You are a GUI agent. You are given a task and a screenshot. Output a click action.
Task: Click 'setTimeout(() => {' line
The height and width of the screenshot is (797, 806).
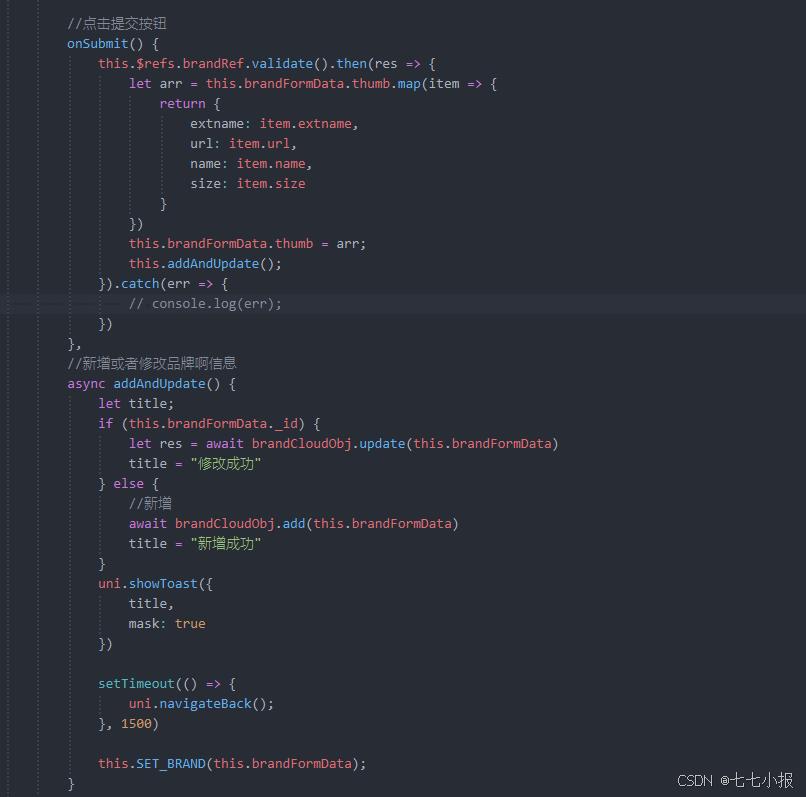tap(167, 684)
